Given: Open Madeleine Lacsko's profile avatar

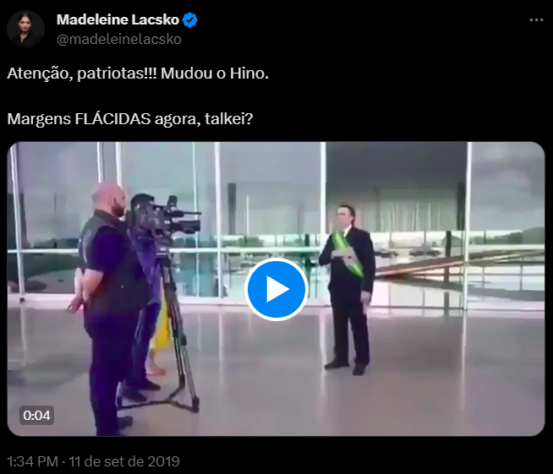Looking at the screenshot, I should 25,29.
